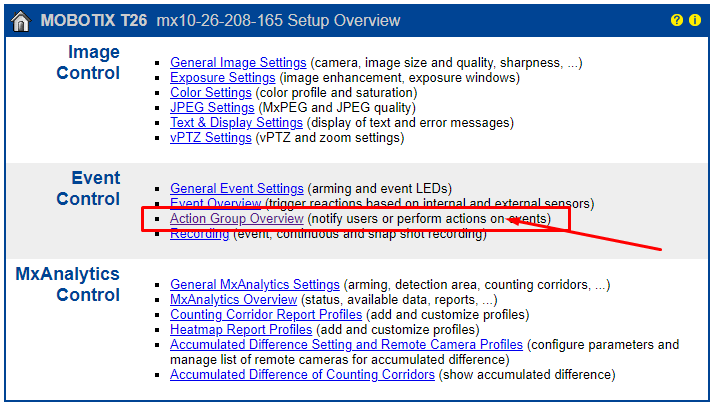Open Exposure Settings link
Screen dimensions: 715x409
[223, 78]
